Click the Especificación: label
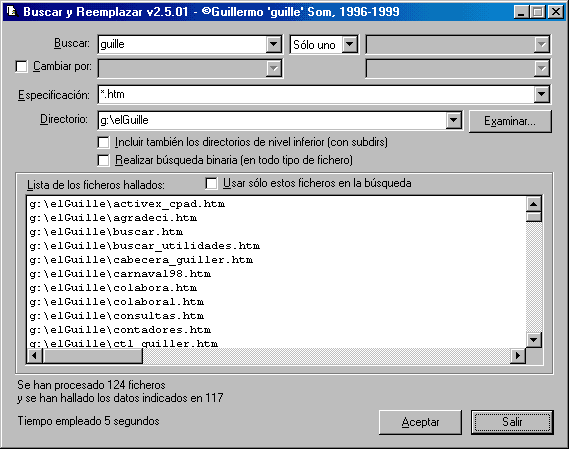Viewport: 569px width, 449px height. 54,95
